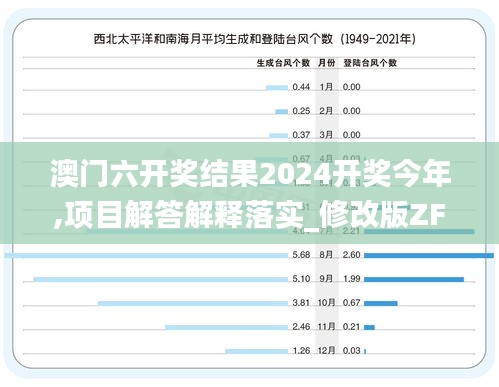Viewport: 499px width, 387px height.
Task: Click the dark blue landfall bar for 9月
Action: pos(414,279)
